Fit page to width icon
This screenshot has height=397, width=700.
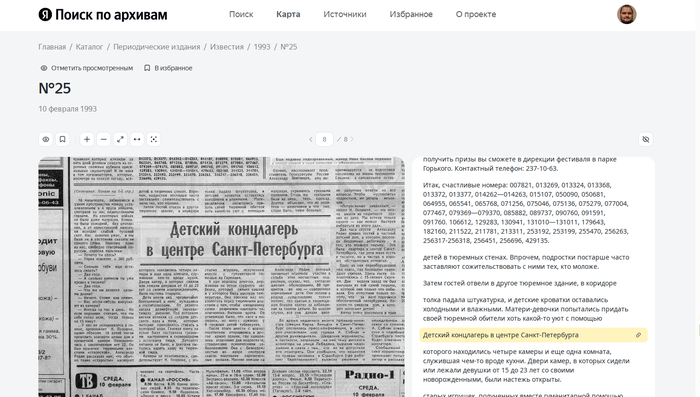pos(137,139)
